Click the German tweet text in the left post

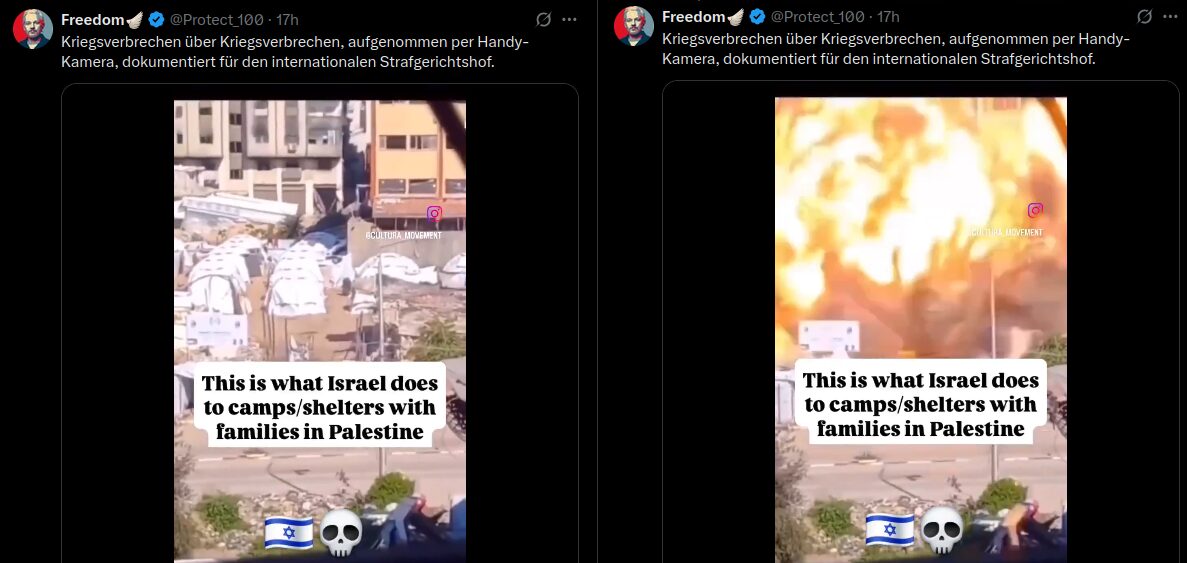pos(294,51)
